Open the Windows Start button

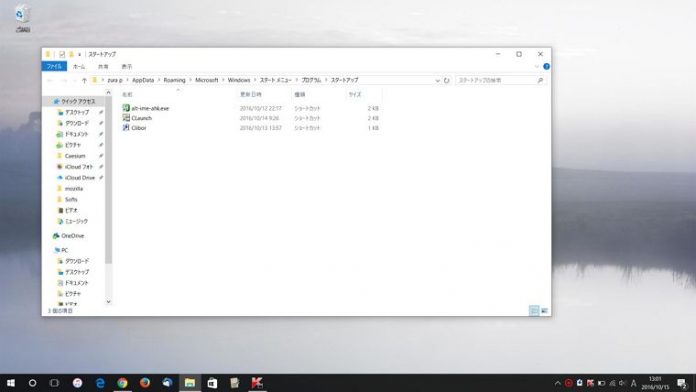pos(11,383)
